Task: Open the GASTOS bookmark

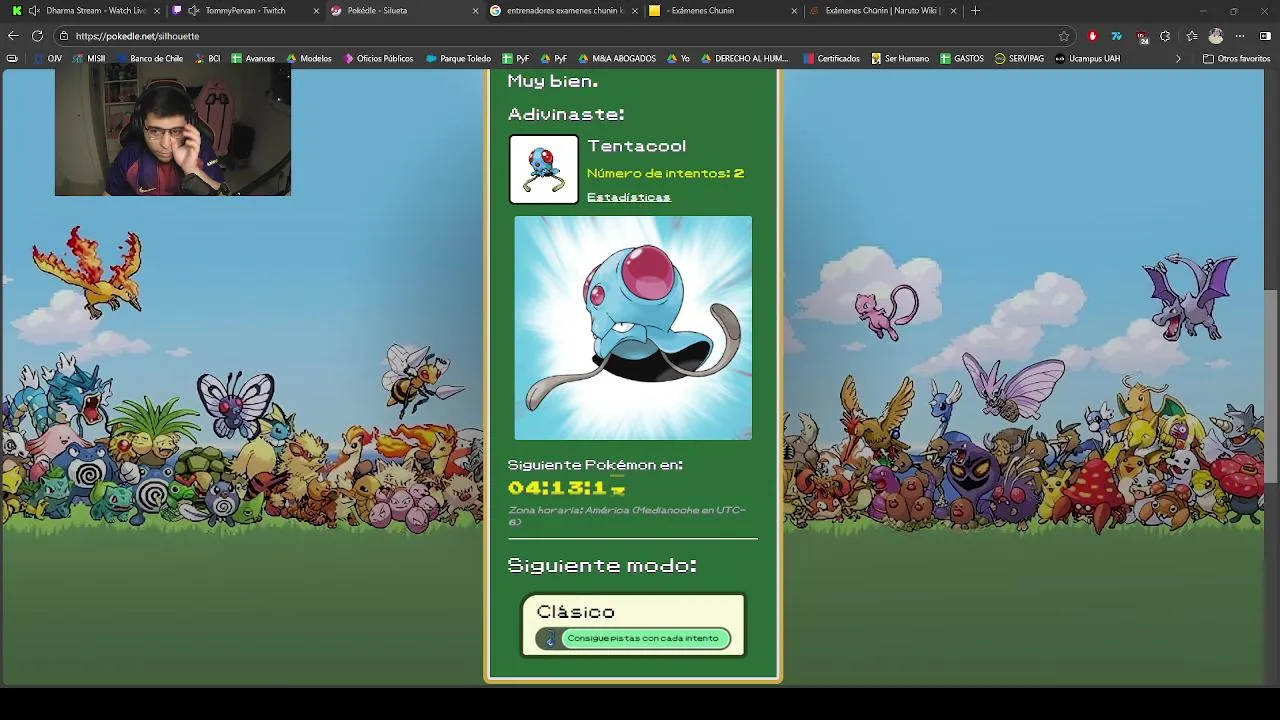Action: pyautogui.click(x=962, y=59)
